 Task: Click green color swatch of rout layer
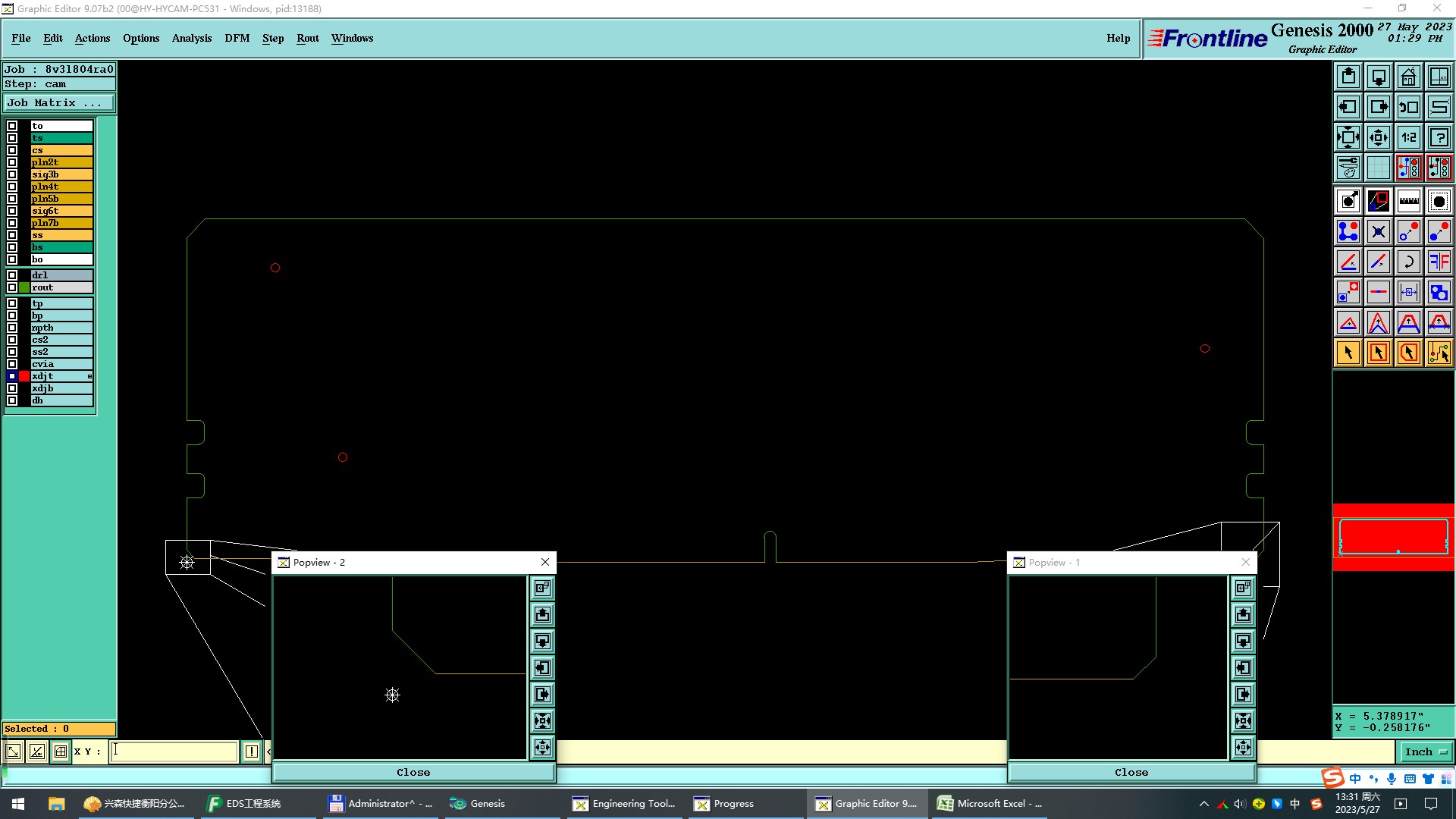[x=24, y=287]
